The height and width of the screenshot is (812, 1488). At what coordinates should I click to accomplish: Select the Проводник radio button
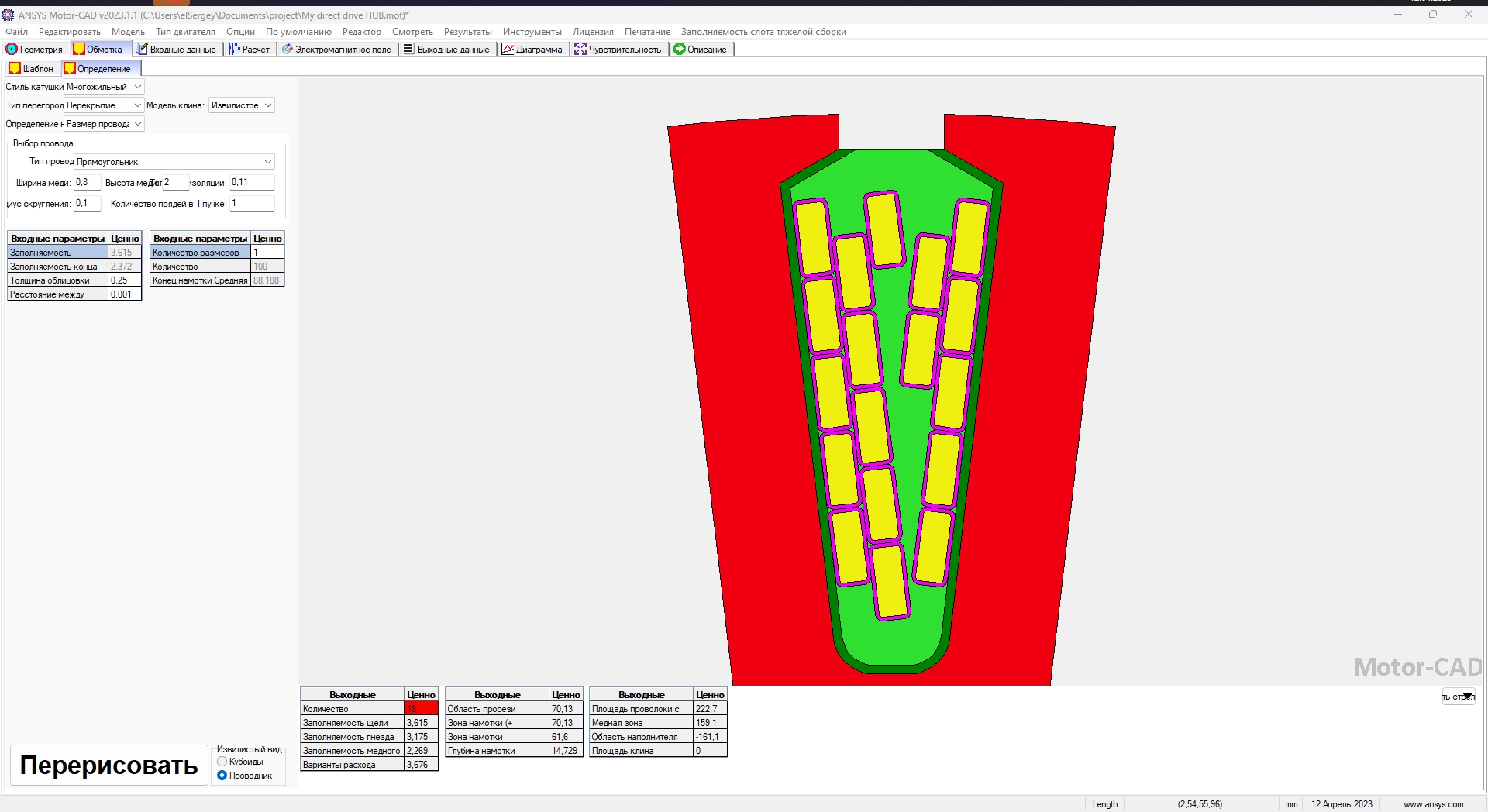click(x=222, y=776)
